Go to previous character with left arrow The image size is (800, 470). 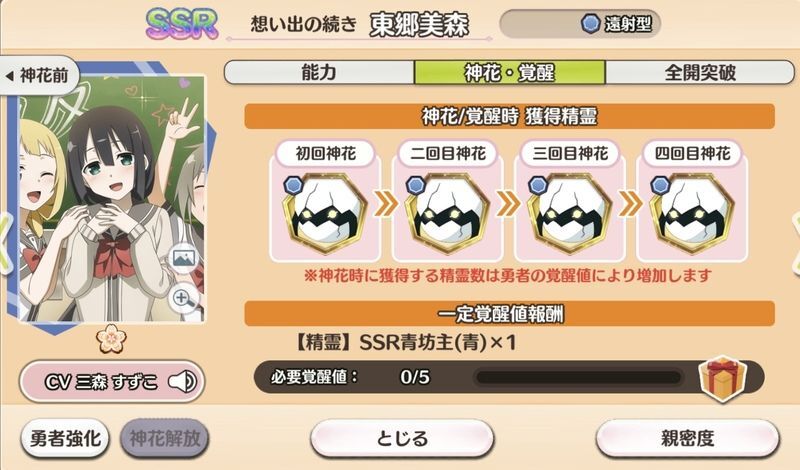(5, 241)
